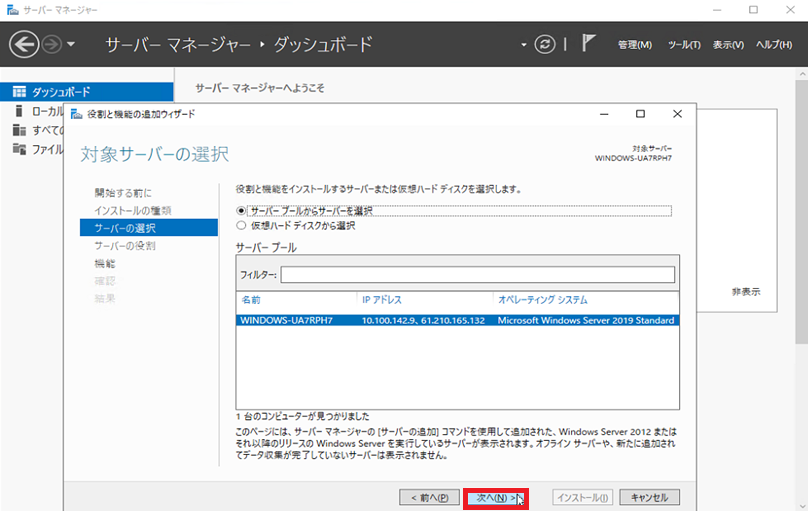Go to 開始する前に wizard step
This screenshot has width=808, height=511.
[x=123, y=193]
